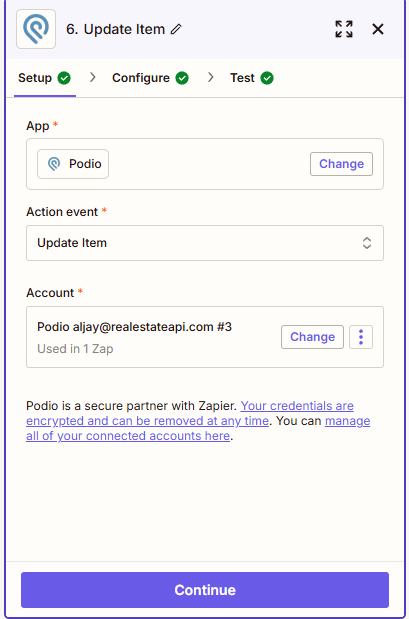Viewport: 409px width, 619px height.
Task: Click the chevron between Setup and Configure
Action: (x=92, y=77)
